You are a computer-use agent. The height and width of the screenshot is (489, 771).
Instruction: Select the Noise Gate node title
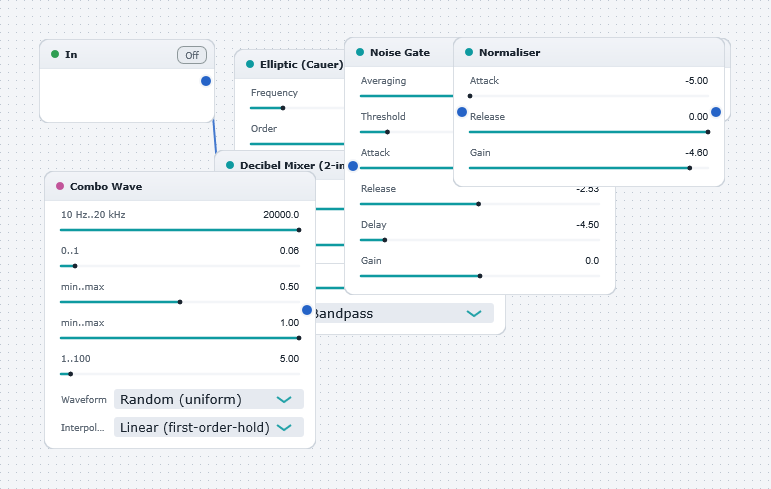[400, 53]
